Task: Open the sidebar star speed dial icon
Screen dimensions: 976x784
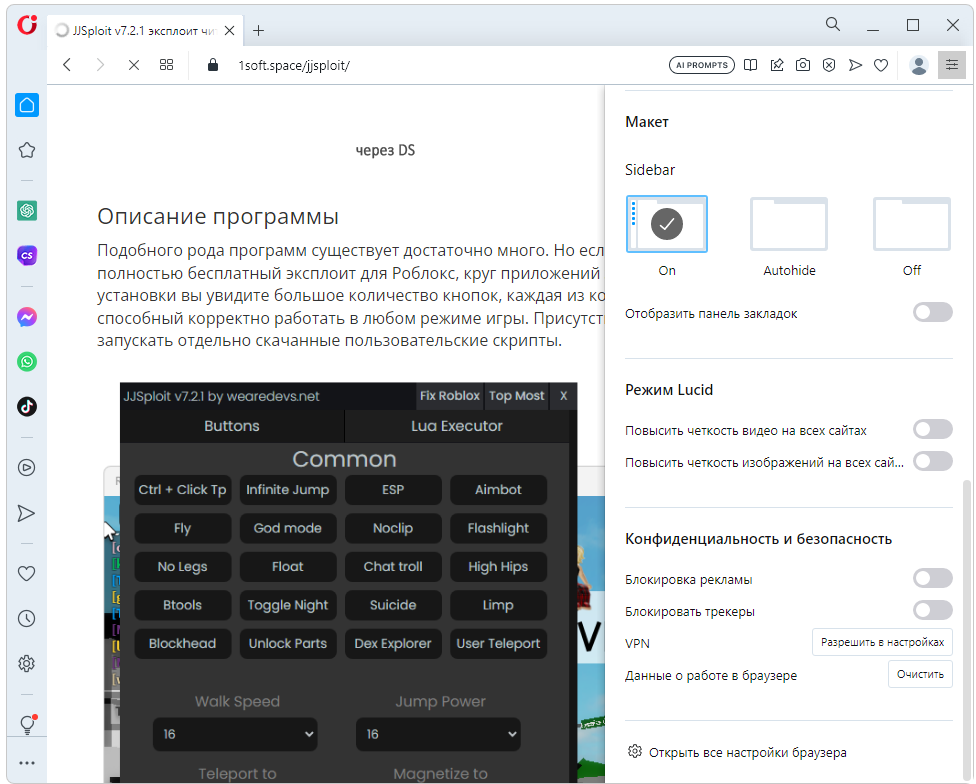Action: click(x=27, y=150)
